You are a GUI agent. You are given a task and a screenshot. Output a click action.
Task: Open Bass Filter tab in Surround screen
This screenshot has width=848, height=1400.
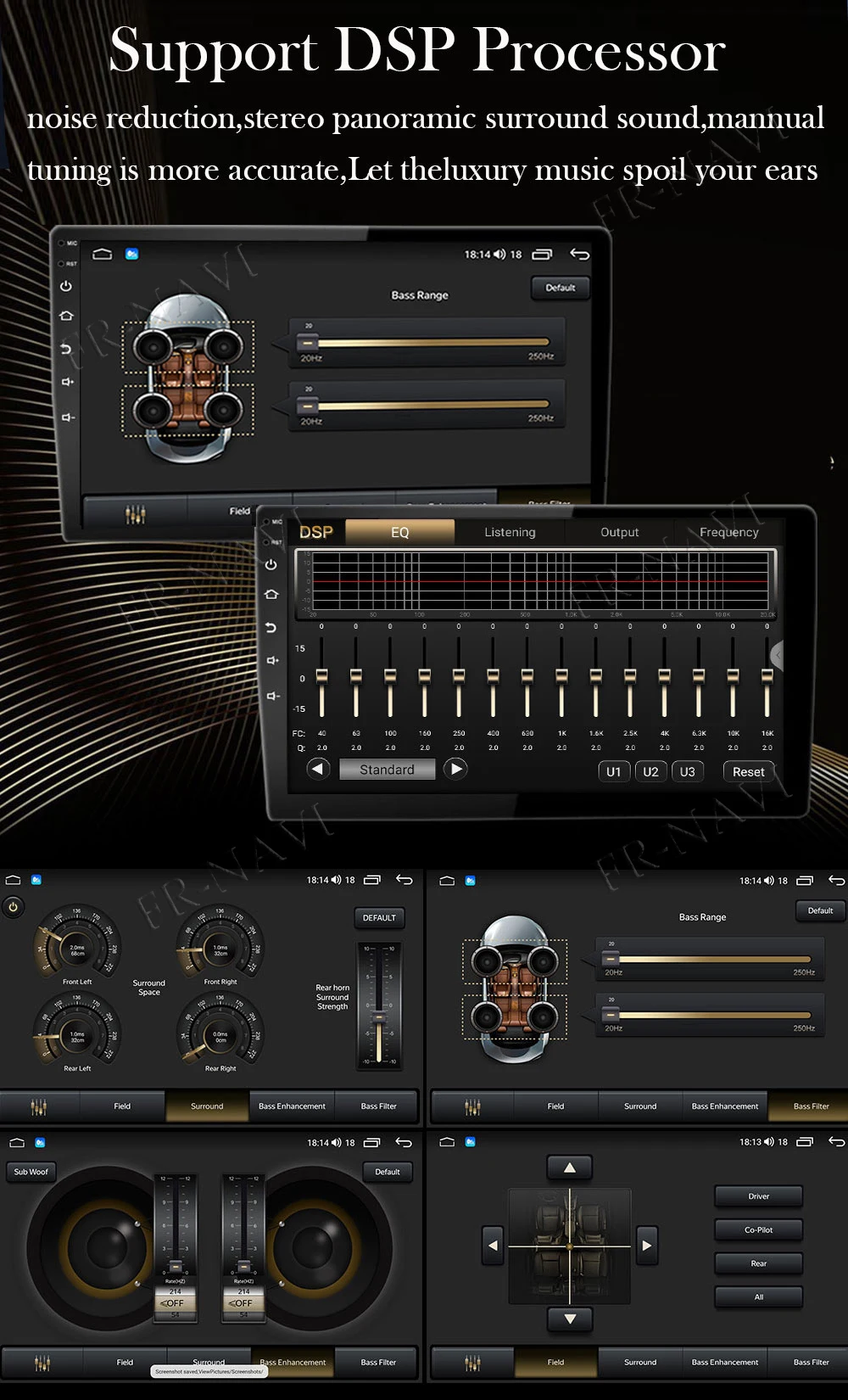tap(378, 1106)
